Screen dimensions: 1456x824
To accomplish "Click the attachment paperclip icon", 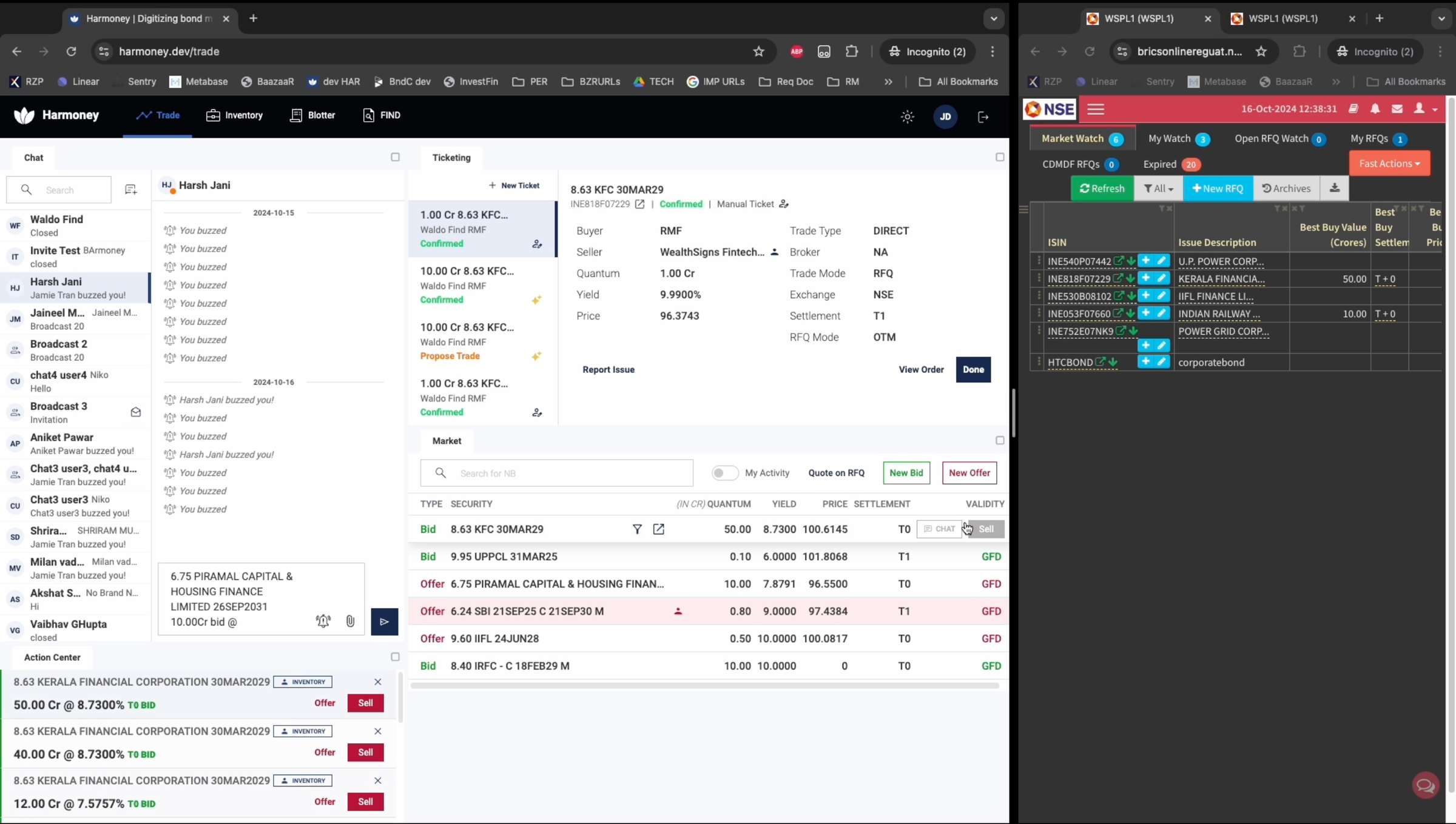I will [x=350, y=620].
